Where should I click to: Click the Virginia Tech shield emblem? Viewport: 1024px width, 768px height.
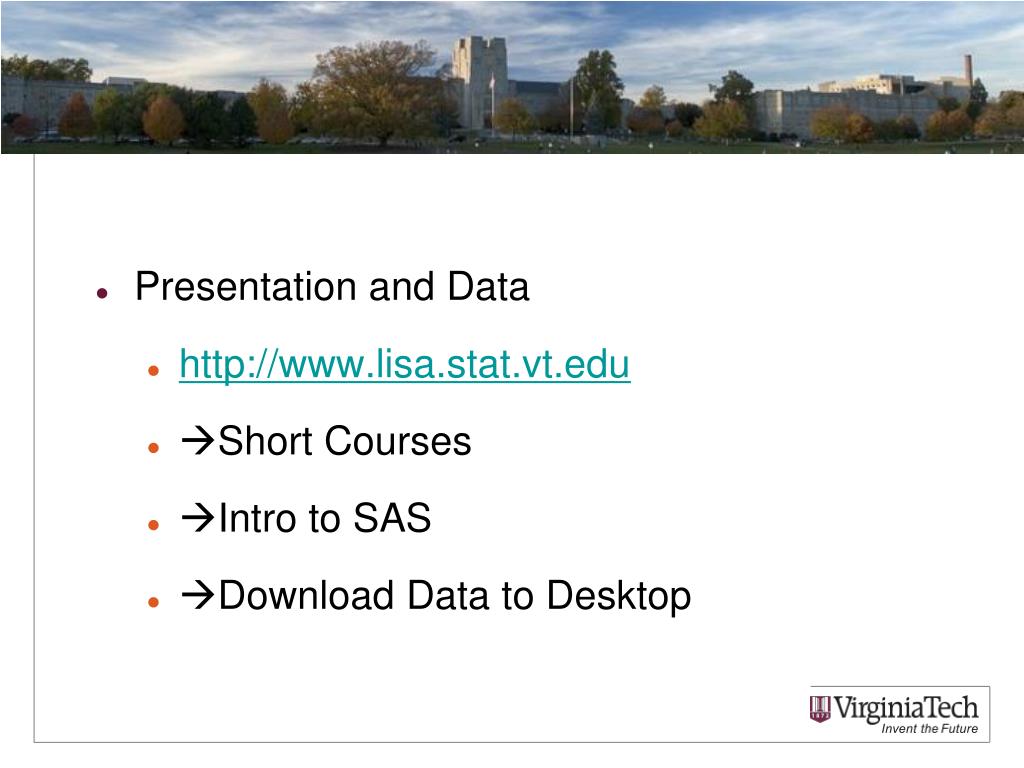pyautogui.click(x=820, y=709)
